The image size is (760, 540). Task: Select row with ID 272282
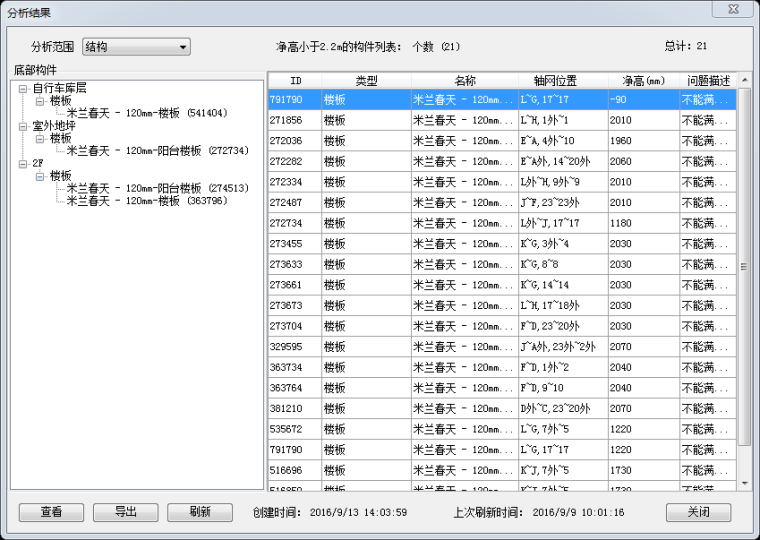(502, 161)
